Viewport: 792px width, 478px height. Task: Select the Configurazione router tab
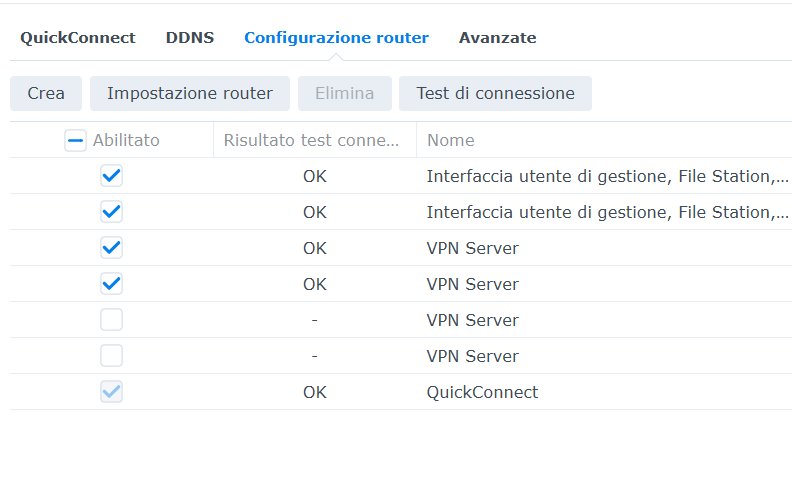pos(336,38)
